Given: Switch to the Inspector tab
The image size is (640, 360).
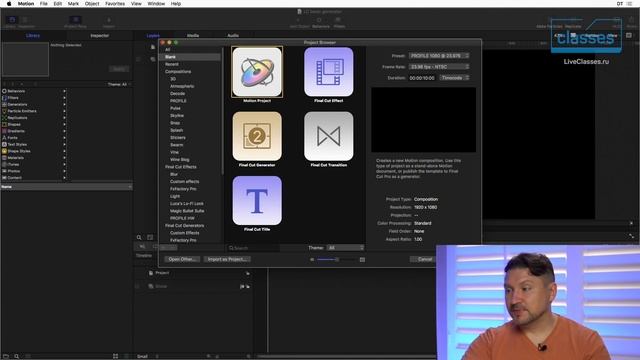Looking at the screenshot, I should click(100, 36).
